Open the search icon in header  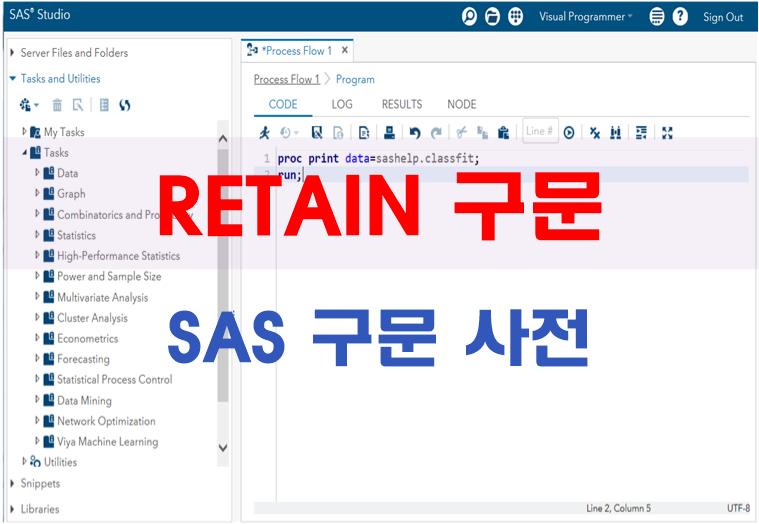pyautogui.click(x=469, y=16)
